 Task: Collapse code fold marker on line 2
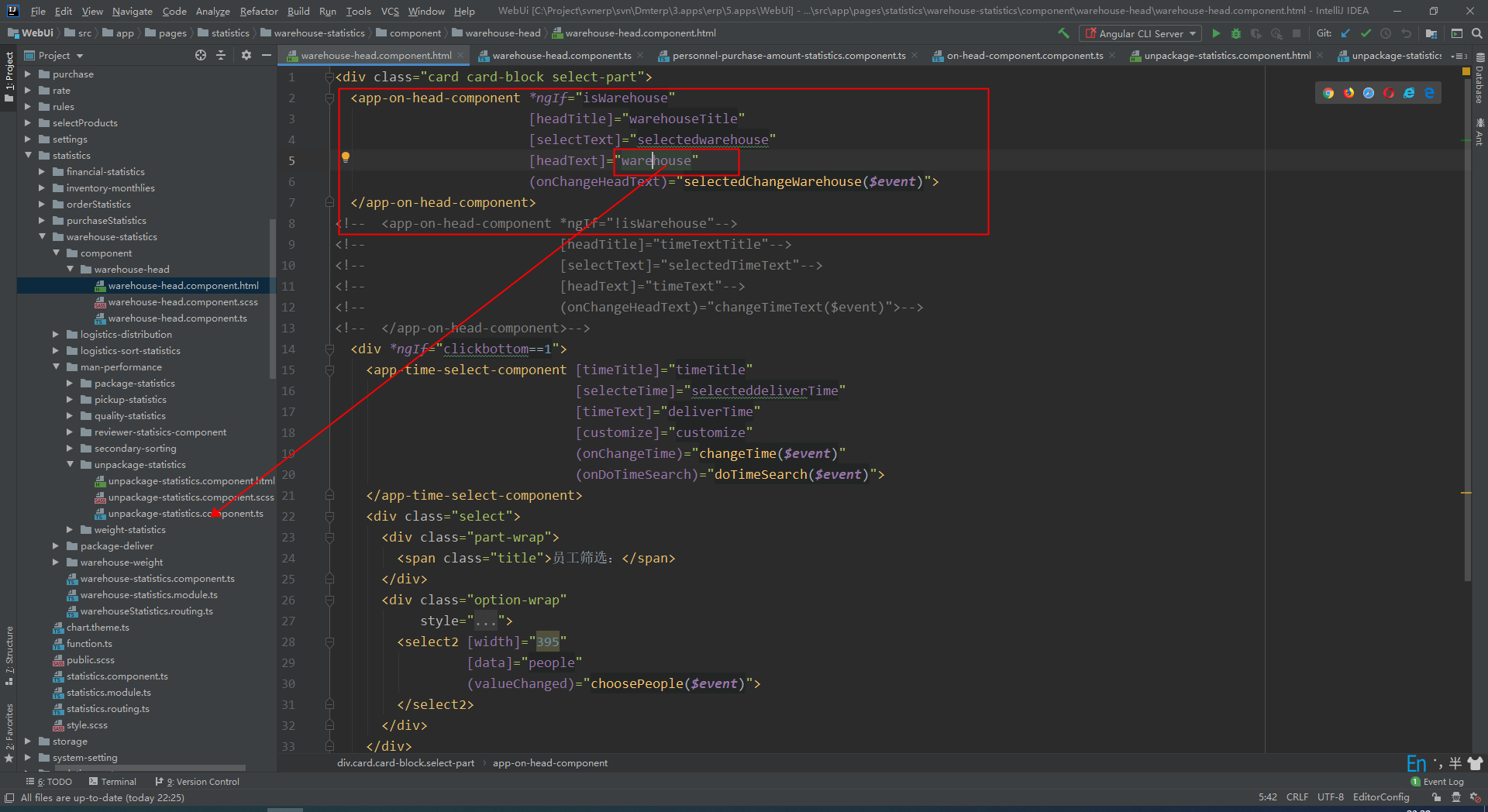pyautogui.click(x=329, y=98)
